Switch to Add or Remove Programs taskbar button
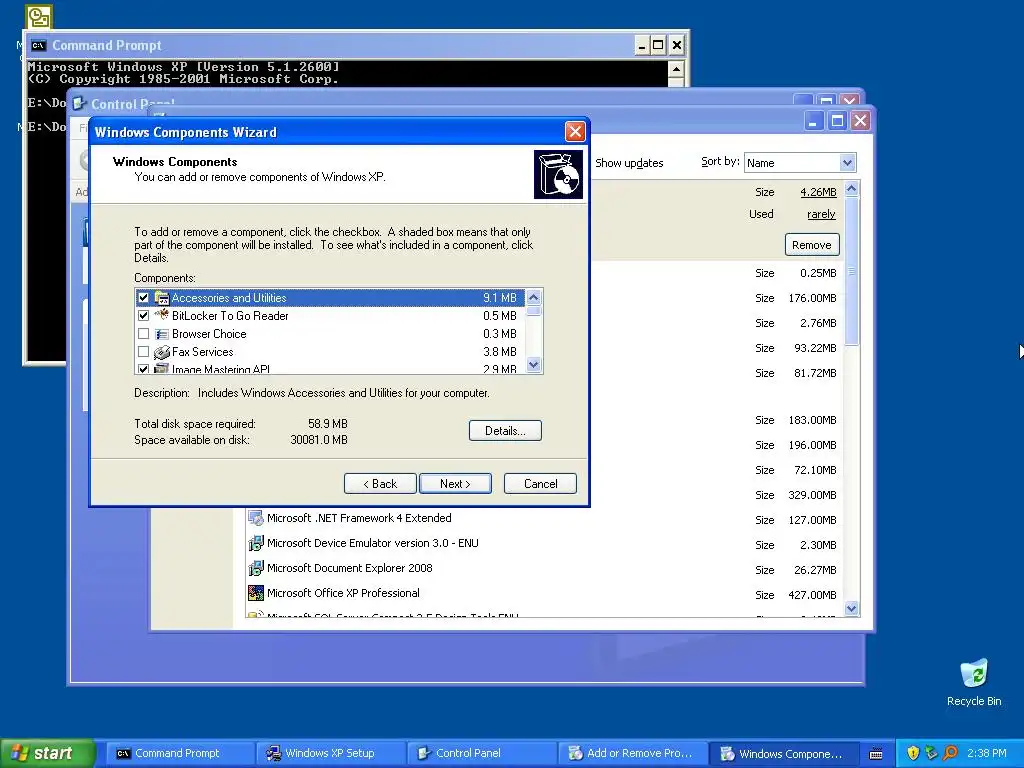 pos(632,753)
